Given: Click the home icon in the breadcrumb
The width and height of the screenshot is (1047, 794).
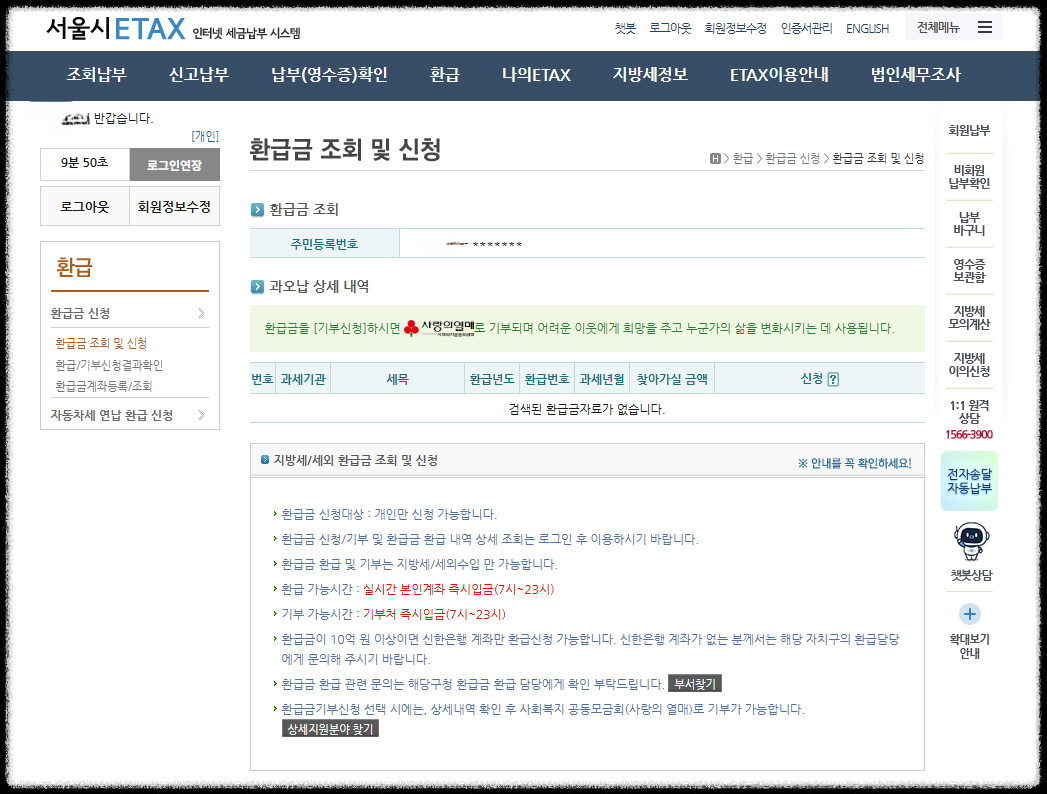Looking at the screenshot, I should 715,158.
